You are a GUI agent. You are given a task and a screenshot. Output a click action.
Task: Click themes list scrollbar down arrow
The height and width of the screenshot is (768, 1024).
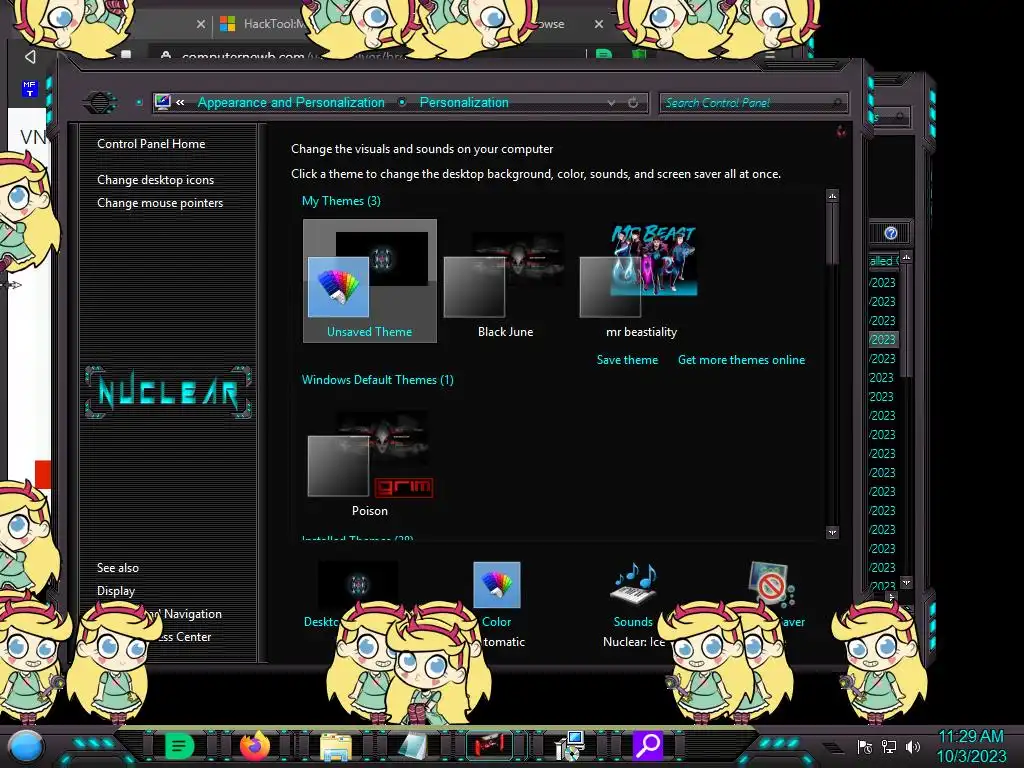click(832, 532)
